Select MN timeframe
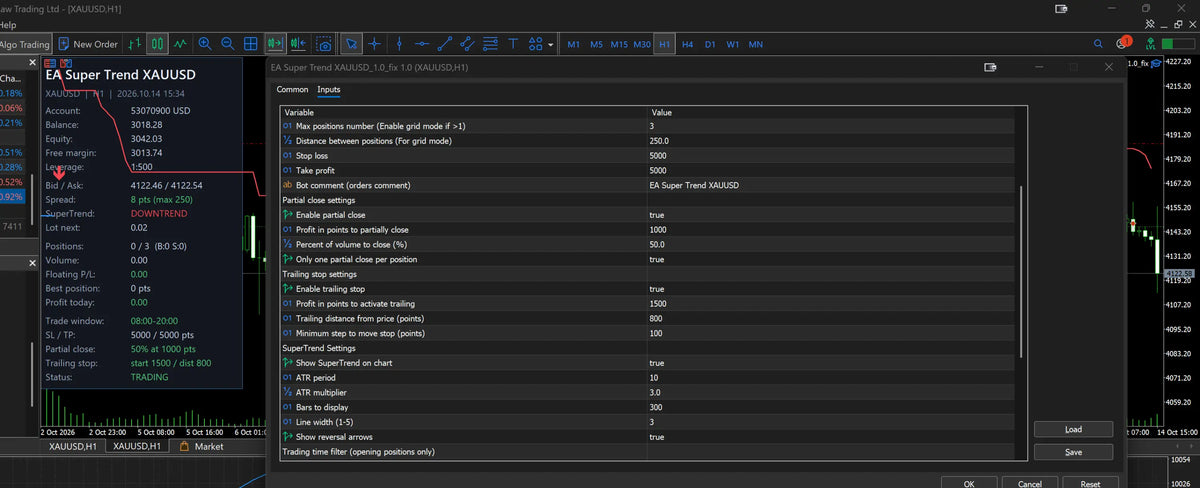 click(x=756, y=45)
